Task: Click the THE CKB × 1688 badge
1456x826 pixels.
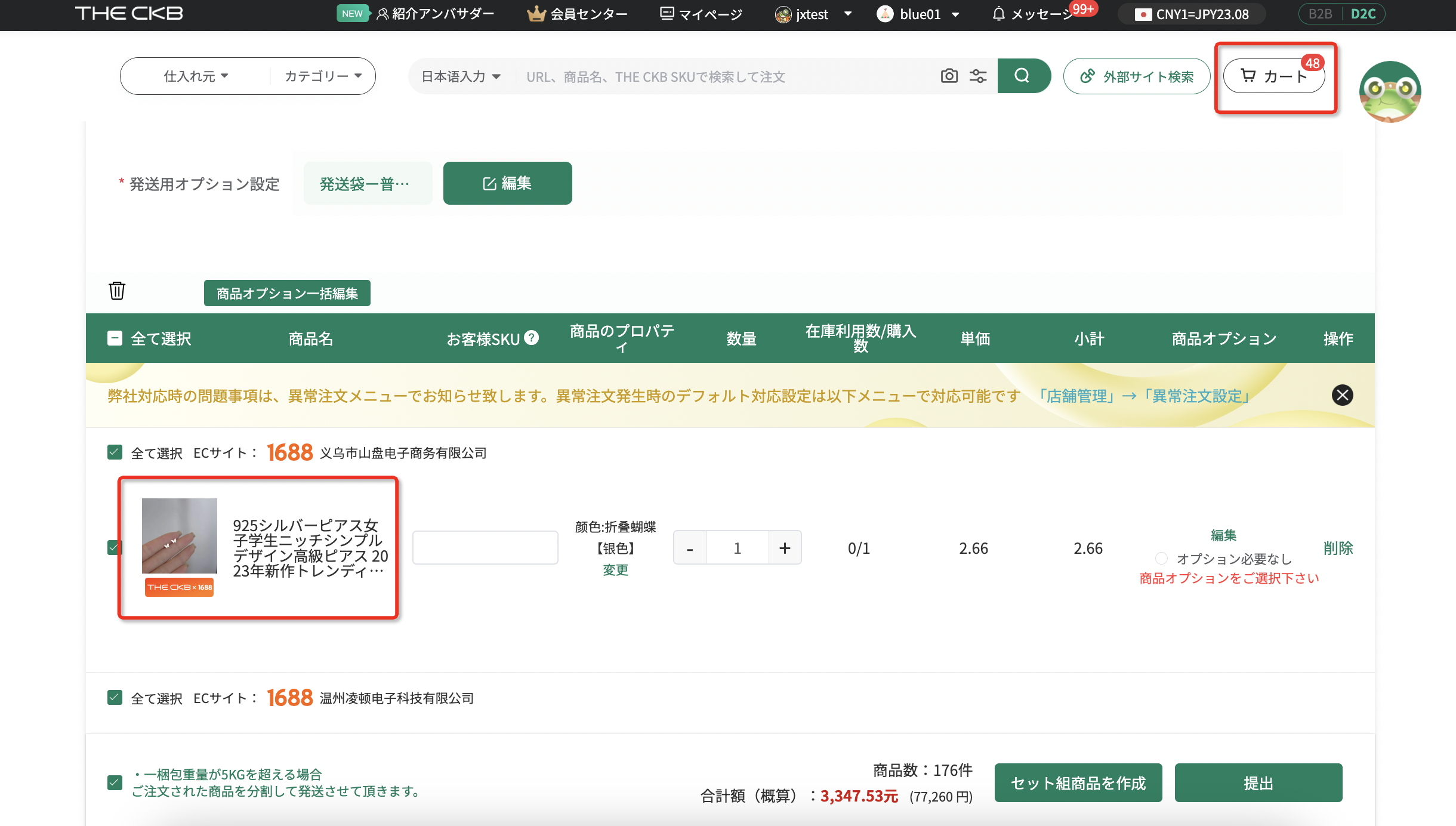Action: pyautogui.click(x=179, y=587)
